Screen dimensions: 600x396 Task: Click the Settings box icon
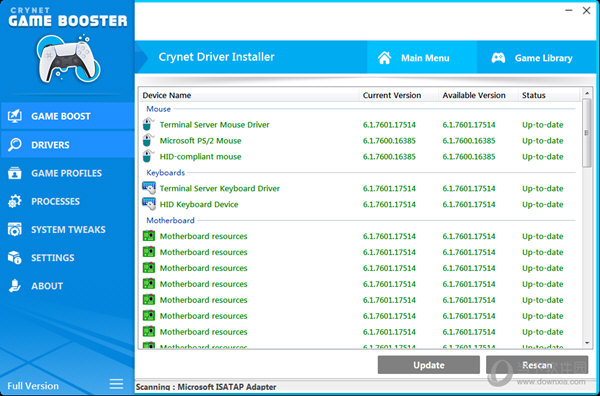click(15, 257)
